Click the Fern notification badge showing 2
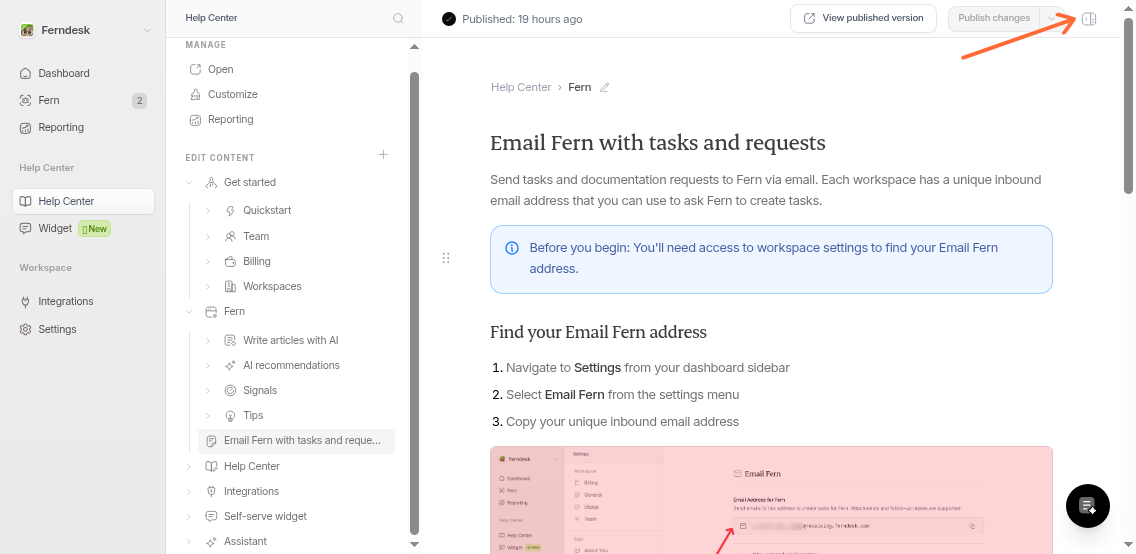 (139, 101)
